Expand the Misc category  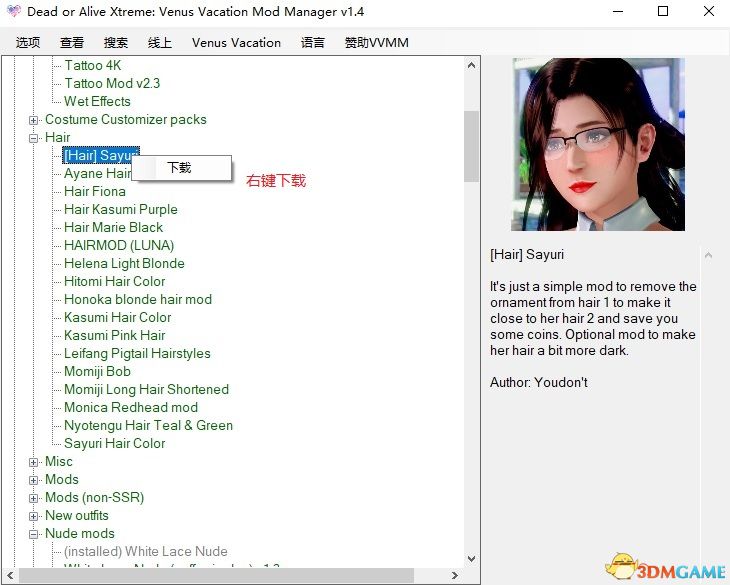34,462
